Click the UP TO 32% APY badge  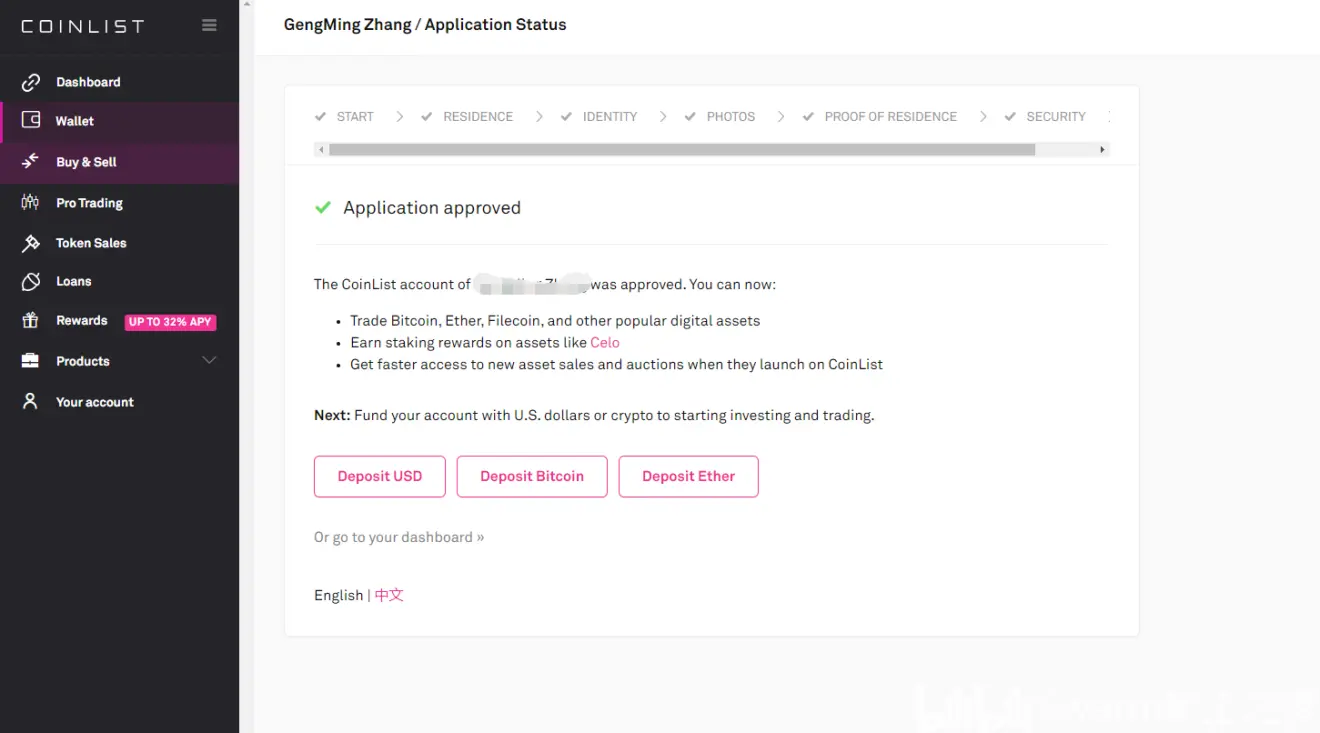point(170,322)
